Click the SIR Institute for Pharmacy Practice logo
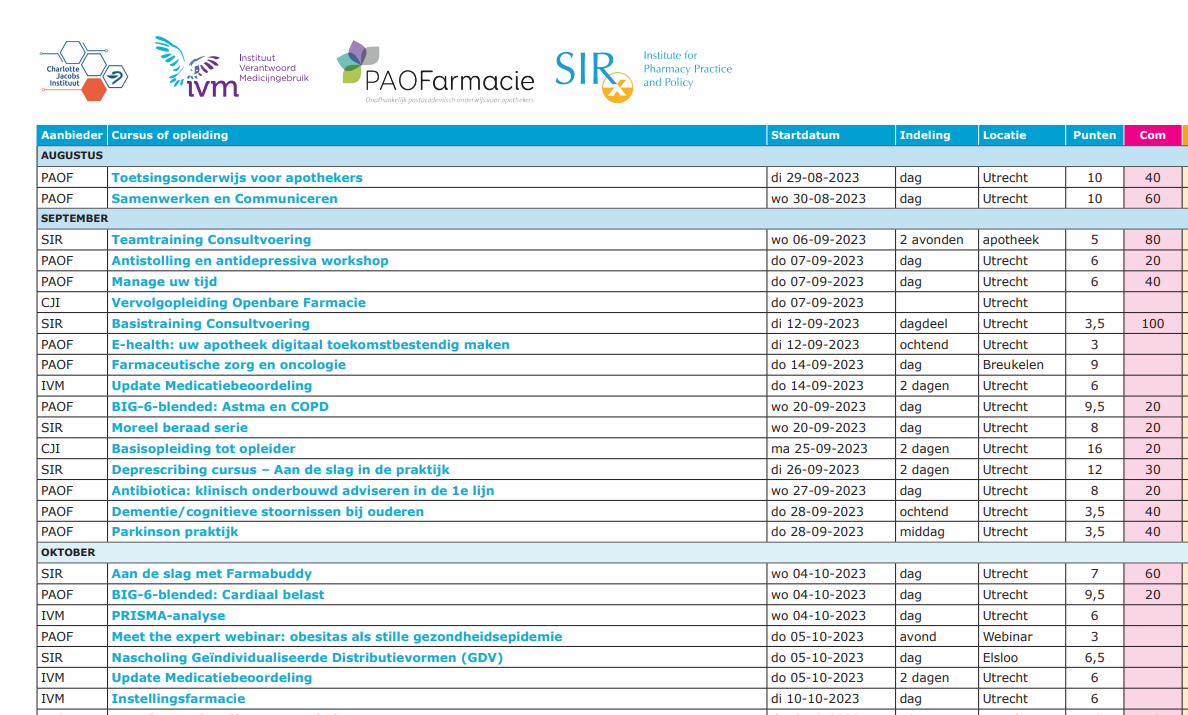1188x715 pixels. [643, 74]
